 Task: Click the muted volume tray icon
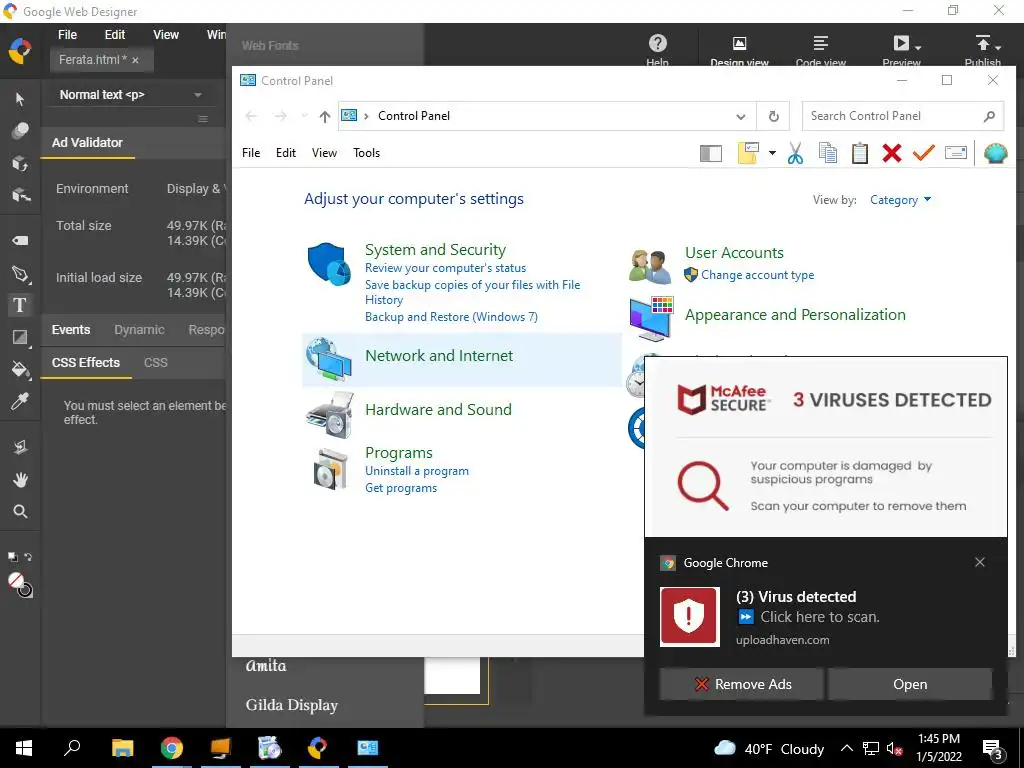(x=894, y=748)
